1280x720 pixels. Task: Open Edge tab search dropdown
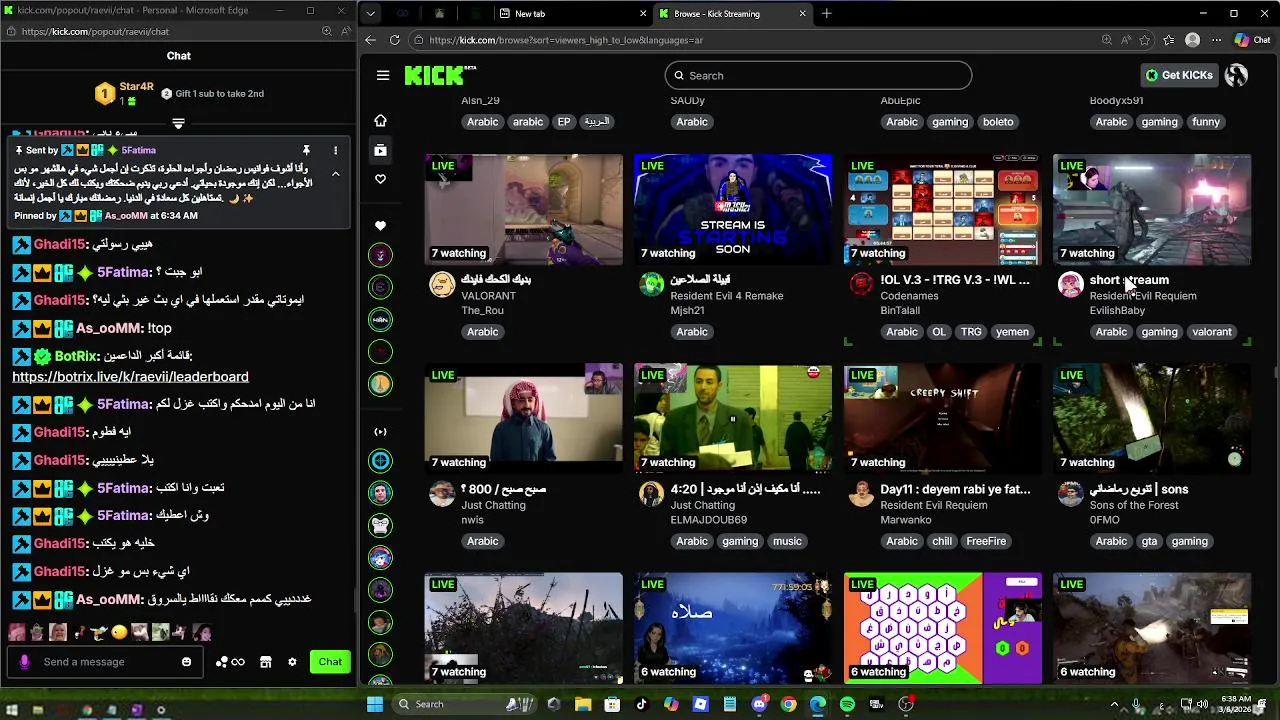coord(371,14)
